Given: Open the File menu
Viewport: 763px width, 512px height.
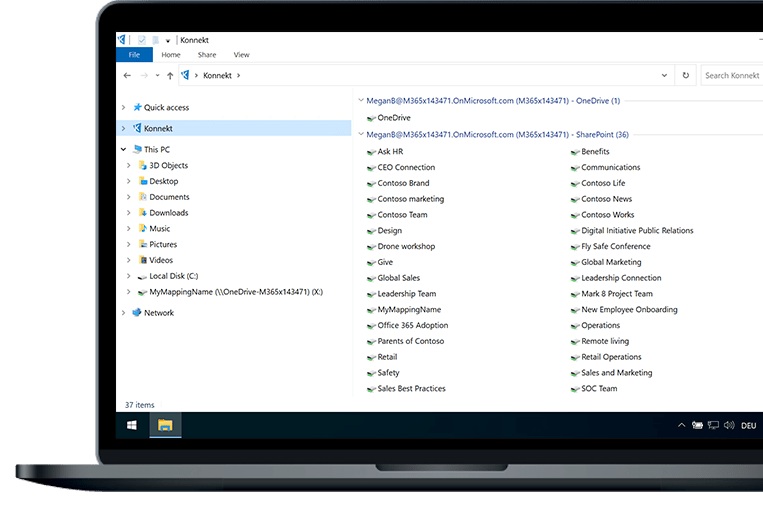Looking at the screenshot, I should [133, 55].
